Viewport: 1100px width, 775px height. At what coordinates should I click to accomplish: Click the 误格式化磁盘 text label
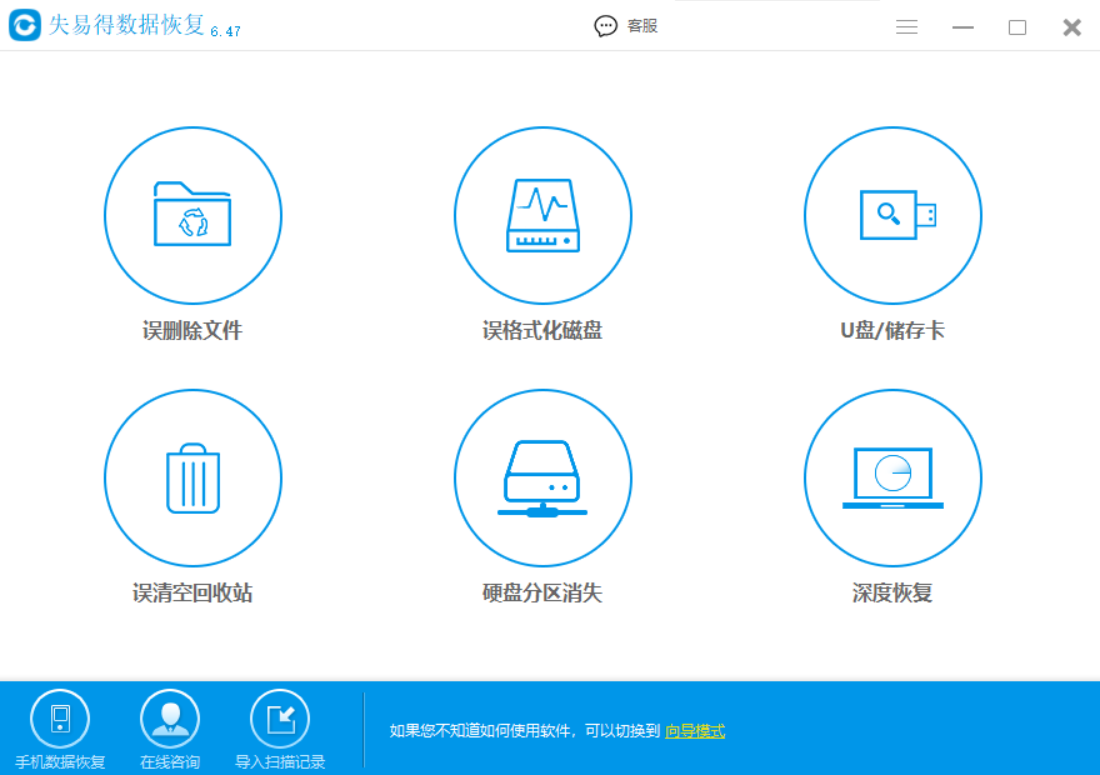pos(543,331)
